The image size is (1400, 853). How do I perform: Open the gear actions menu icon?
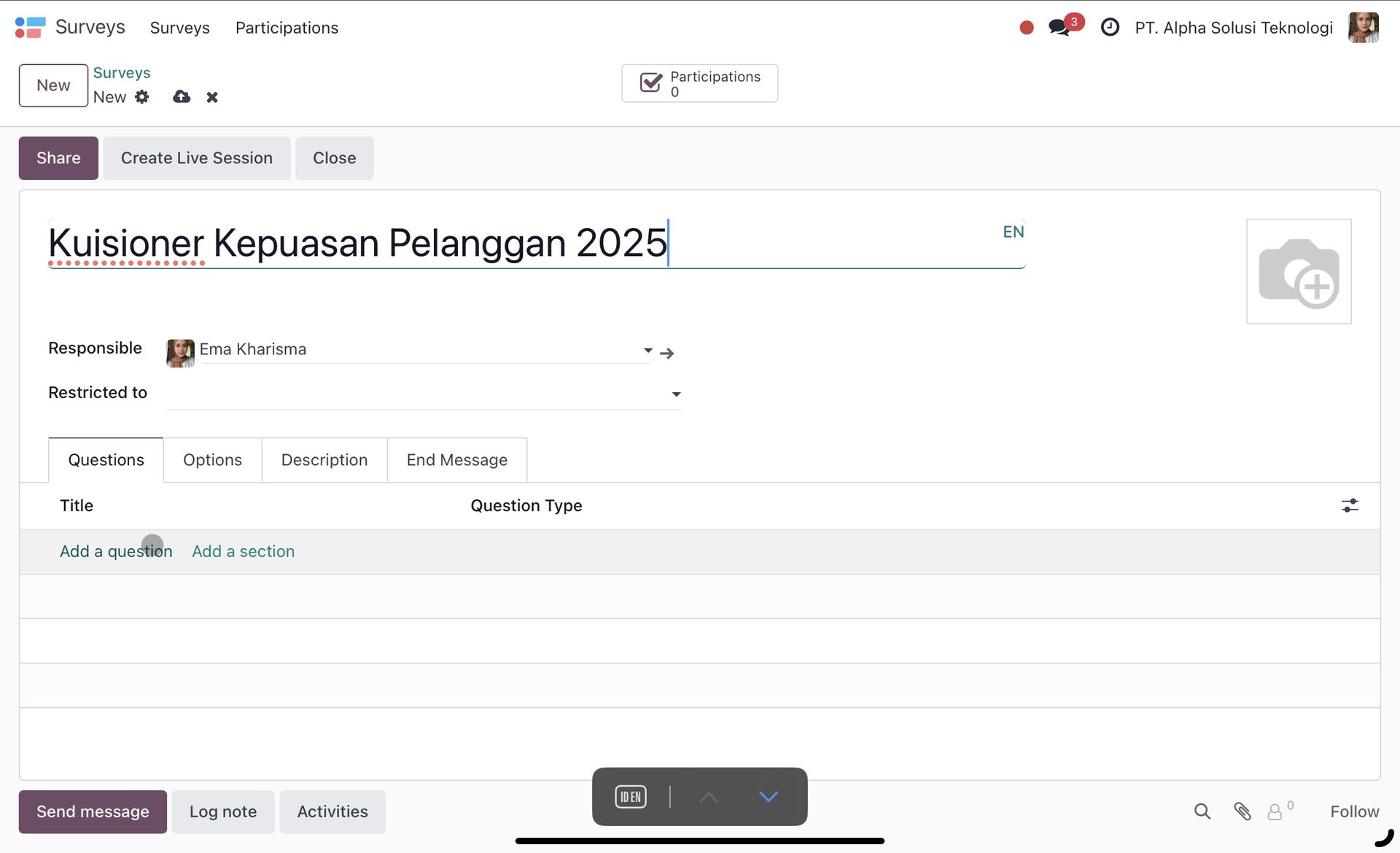click(142, 97)
